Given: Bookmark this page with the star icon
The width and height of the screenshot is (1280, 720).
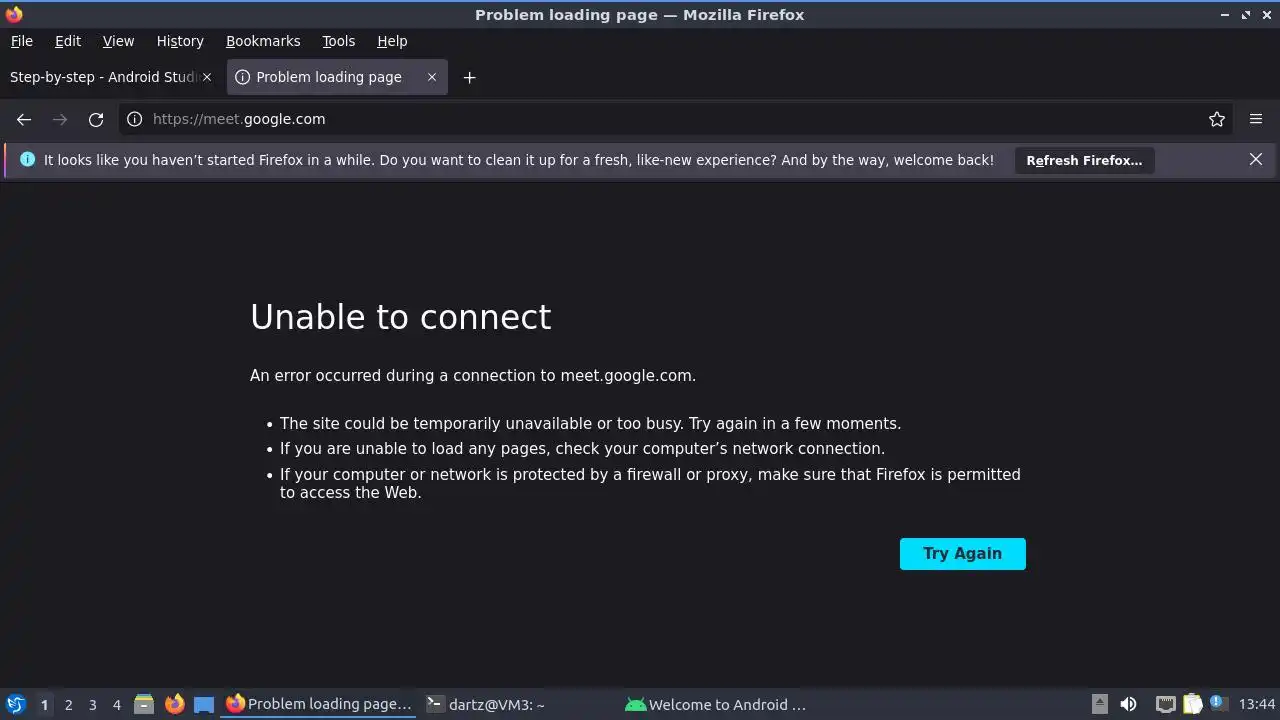Looking at the screenshot, I should point(1217,119).
